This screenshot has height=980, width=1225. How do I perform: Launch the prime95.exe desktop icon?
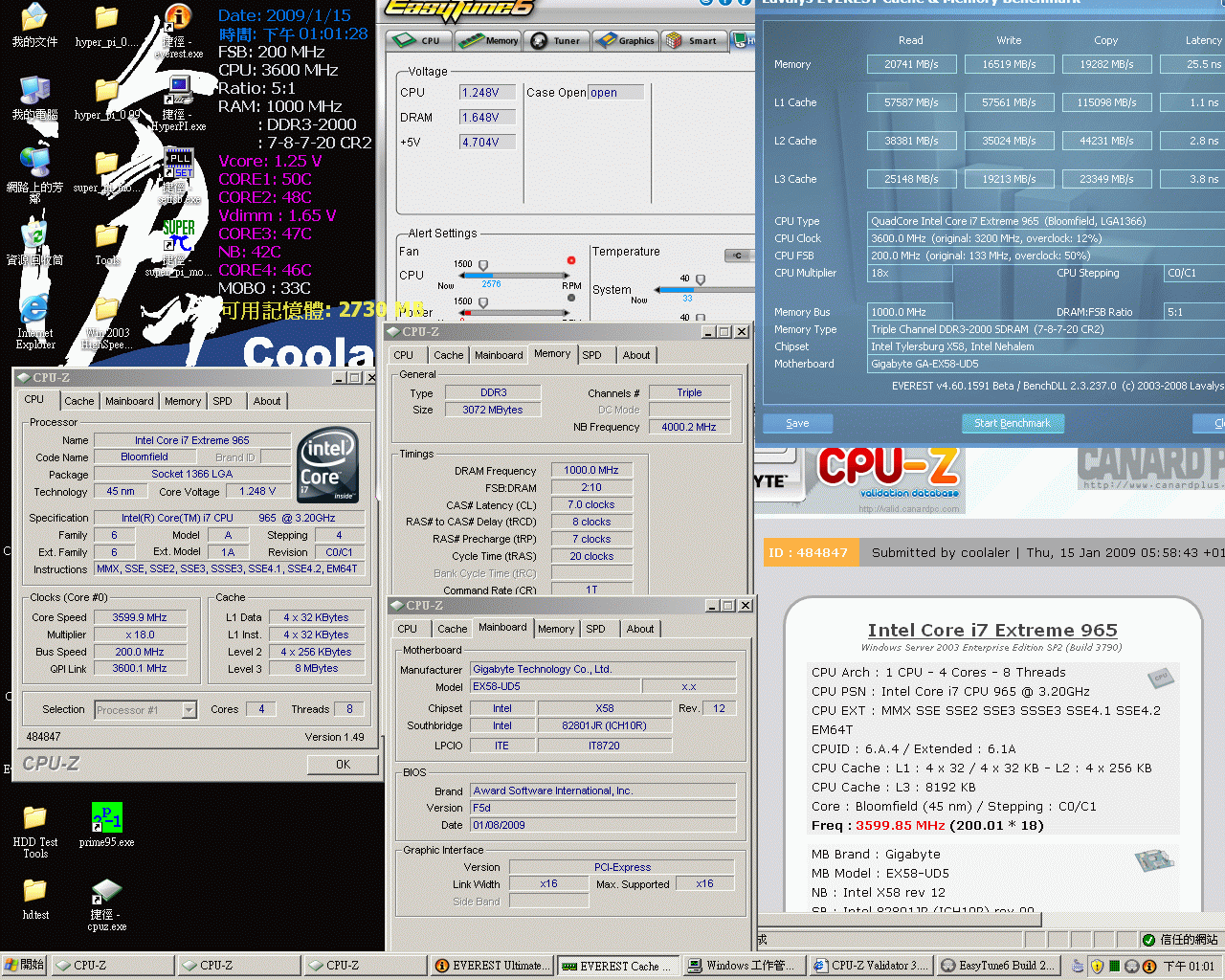point(107,825)
